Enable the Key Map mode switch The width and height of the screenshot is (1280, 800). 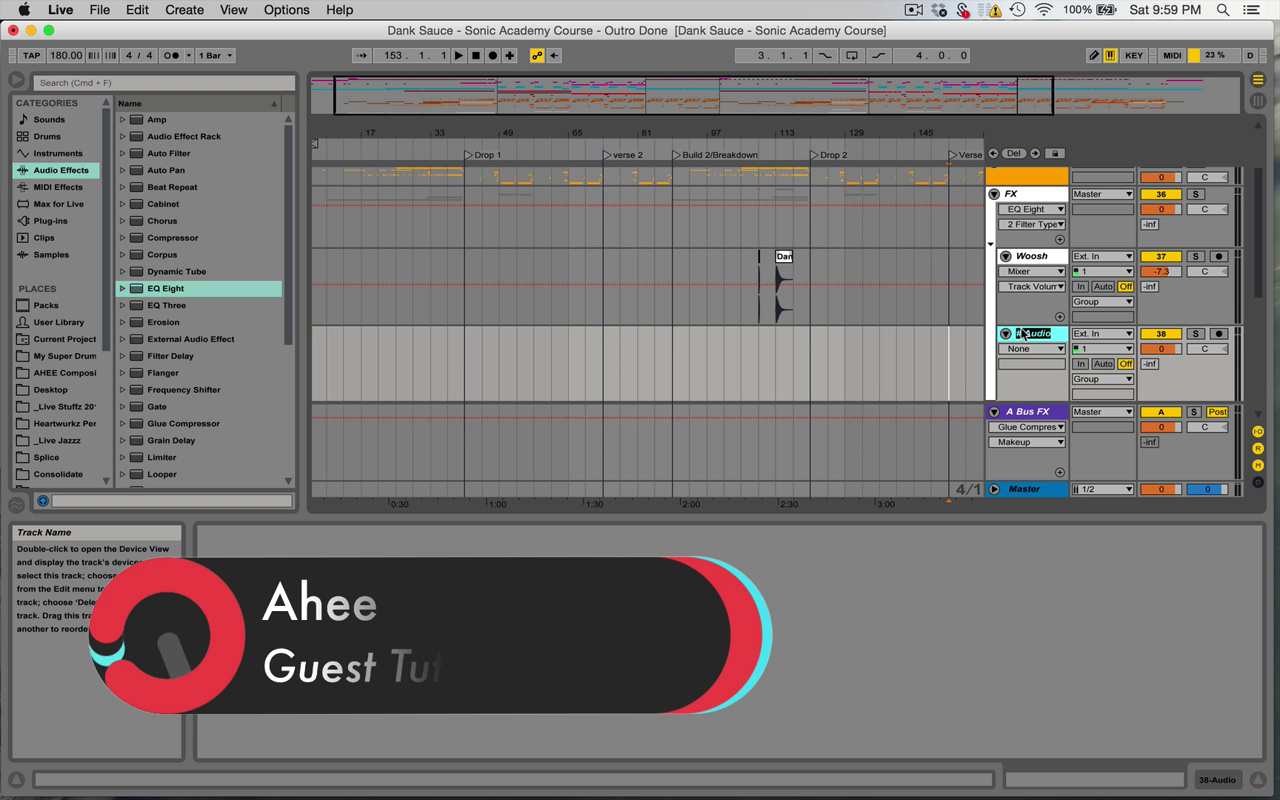point(1133,56)
